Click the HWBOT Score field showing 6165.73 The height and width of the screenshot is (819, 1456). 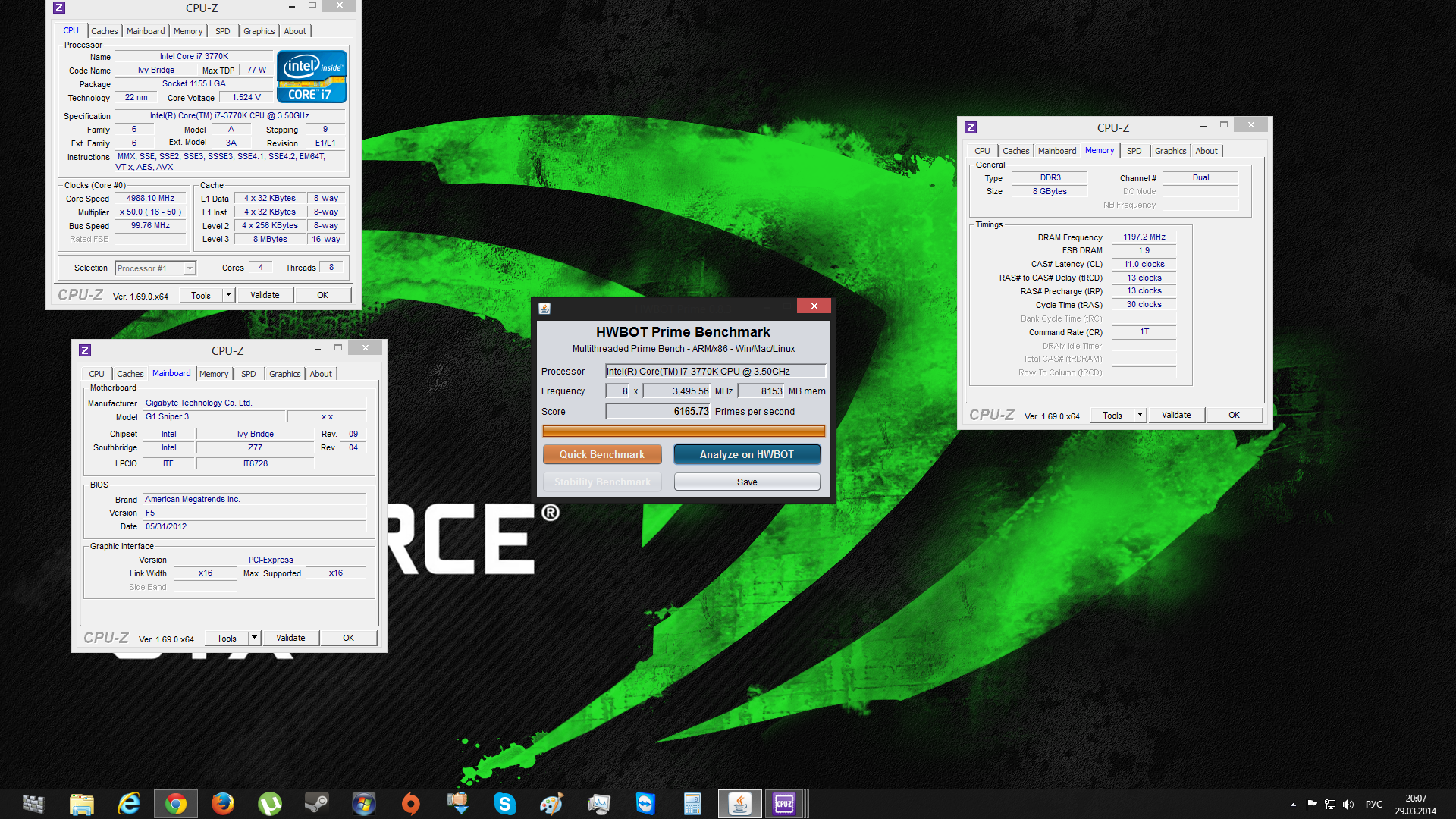tap(657, 411)
